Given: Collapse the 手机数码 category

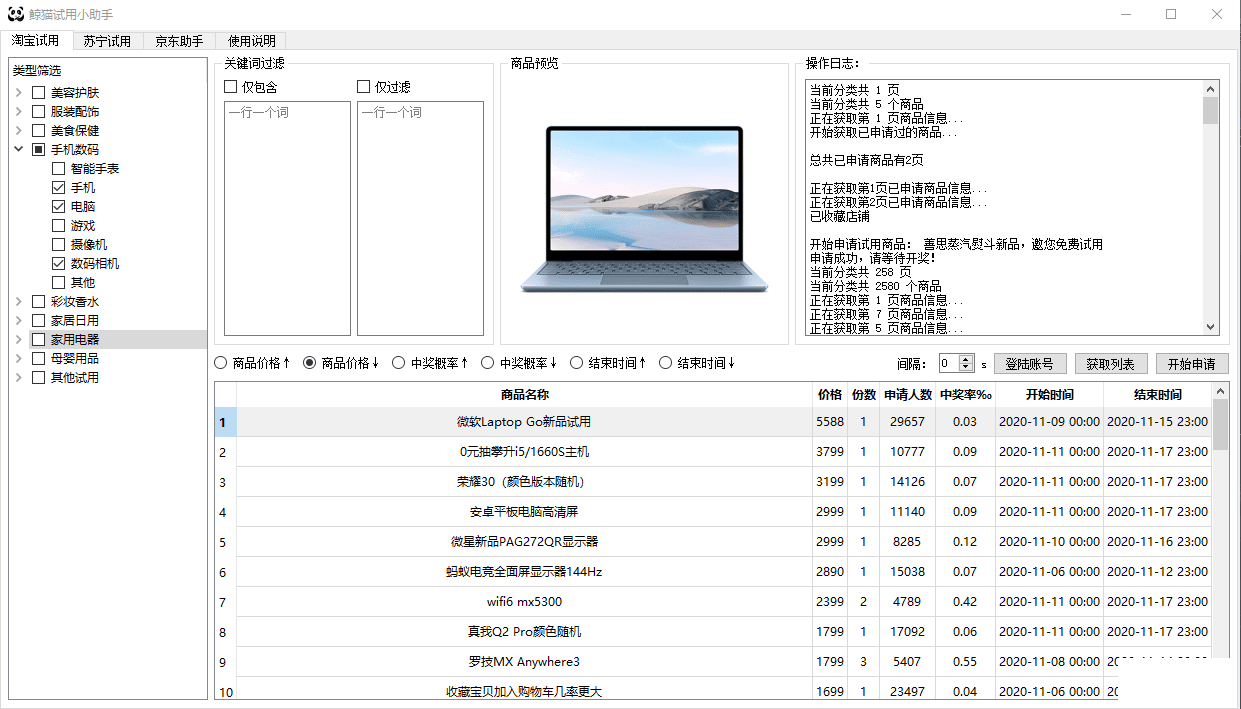Looking at the screenshot, I should (18, 150).
